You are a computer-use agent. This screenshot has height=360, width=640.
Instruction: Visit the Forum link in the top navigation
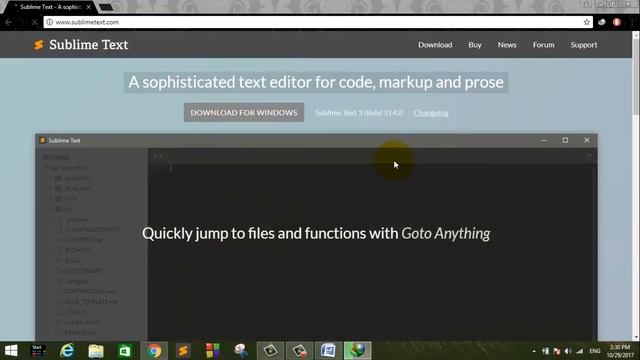(x=543, y=45)
